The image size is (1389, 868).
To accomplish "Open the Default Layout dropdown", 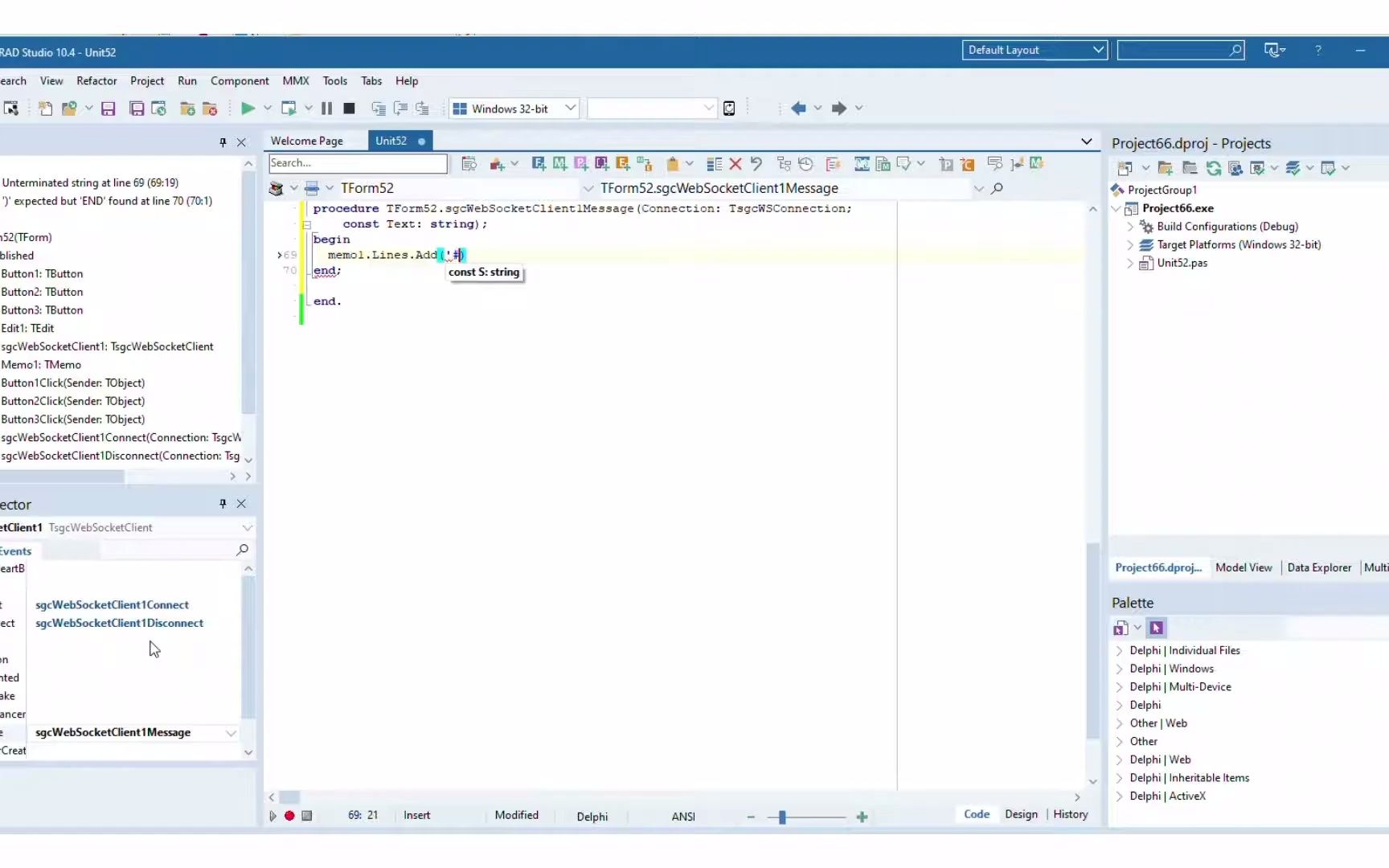I will click(1035, 50).
